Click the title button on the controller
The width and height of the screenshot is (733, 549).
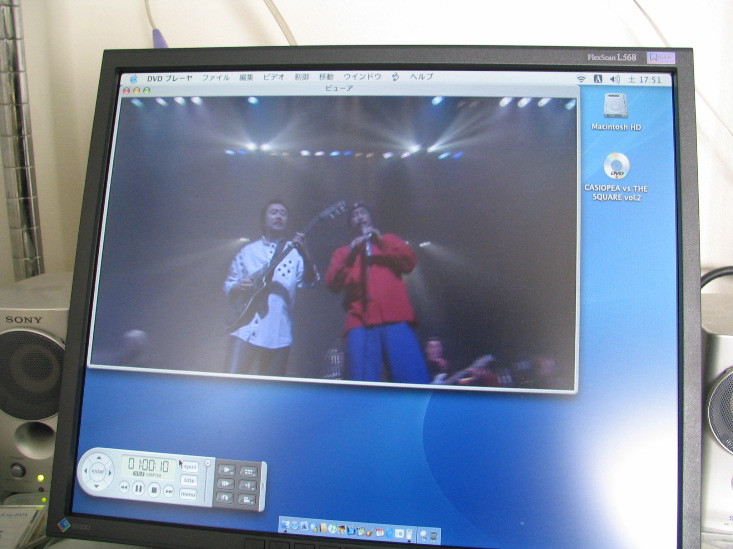(189, 481)
